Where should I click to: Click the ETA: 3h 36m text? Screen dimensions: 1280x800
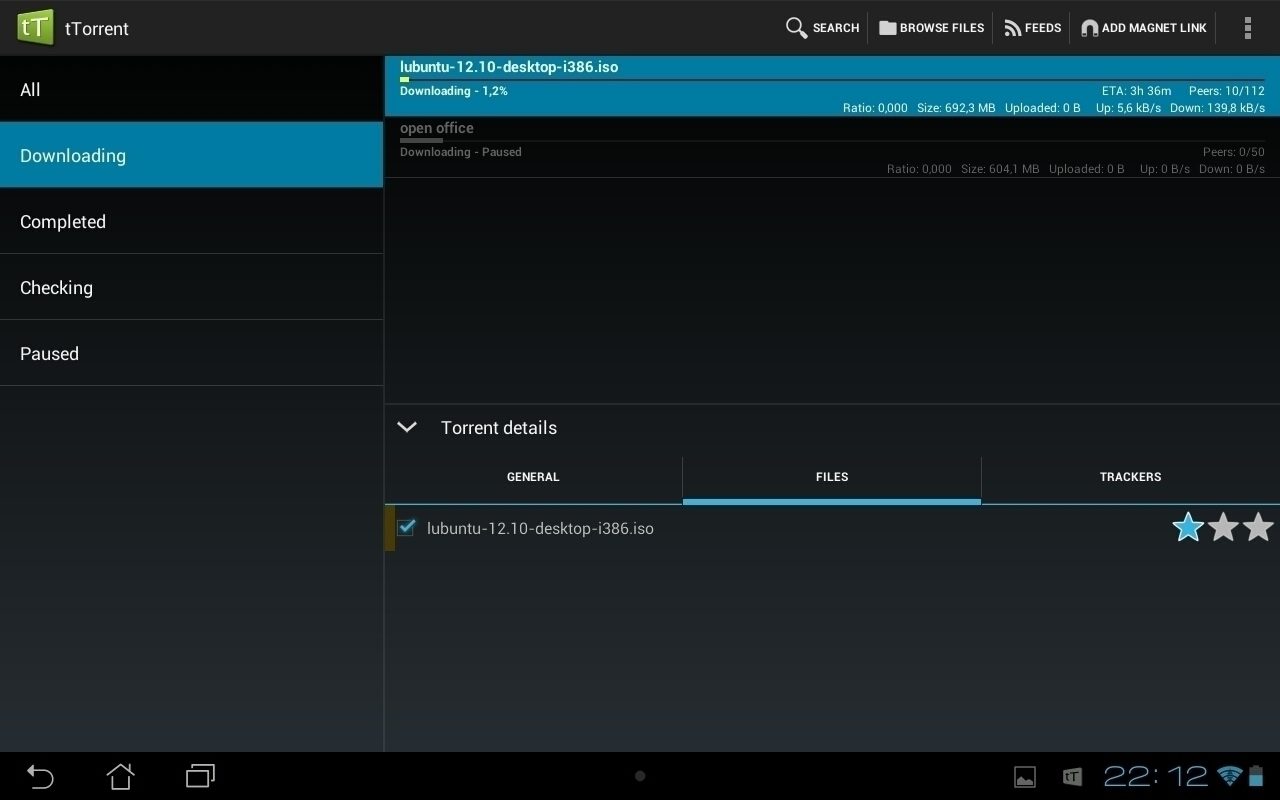click(x=1136, y=91)
